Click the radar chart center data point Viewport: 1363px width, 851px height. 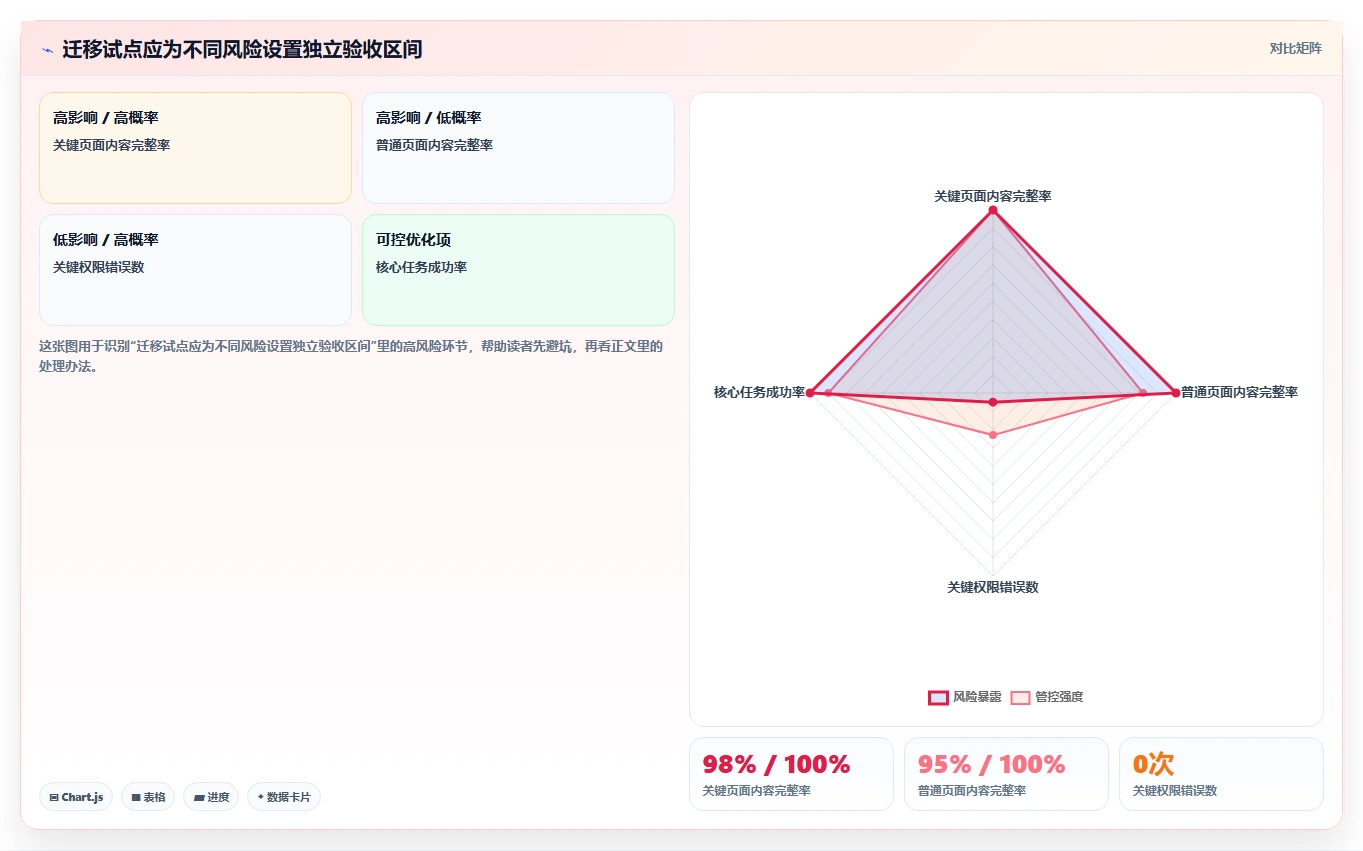[993, 402]
